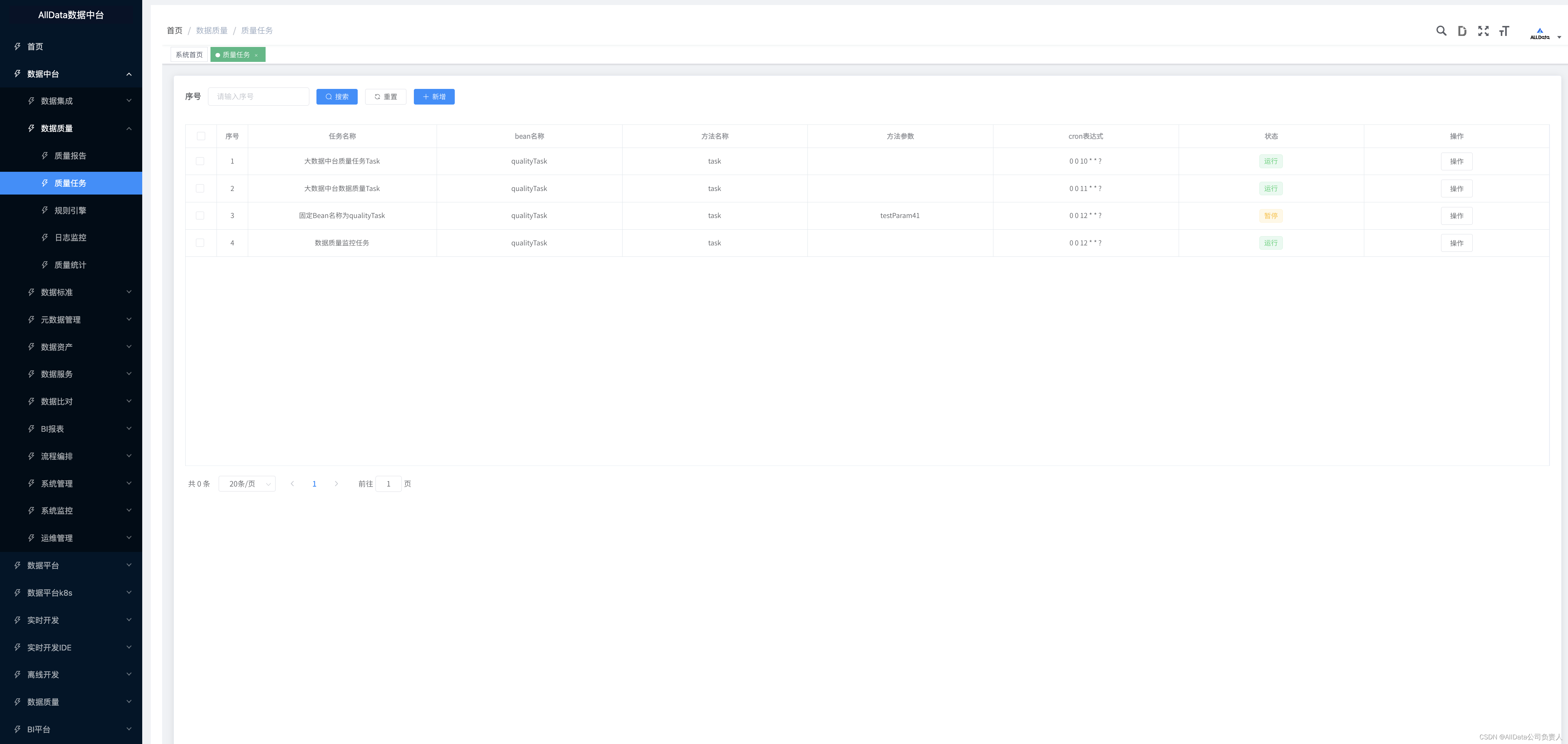This screenshot has width=1568, height=744.
Task: Click the testParam41 cell
Action: (x=900, y=216)
